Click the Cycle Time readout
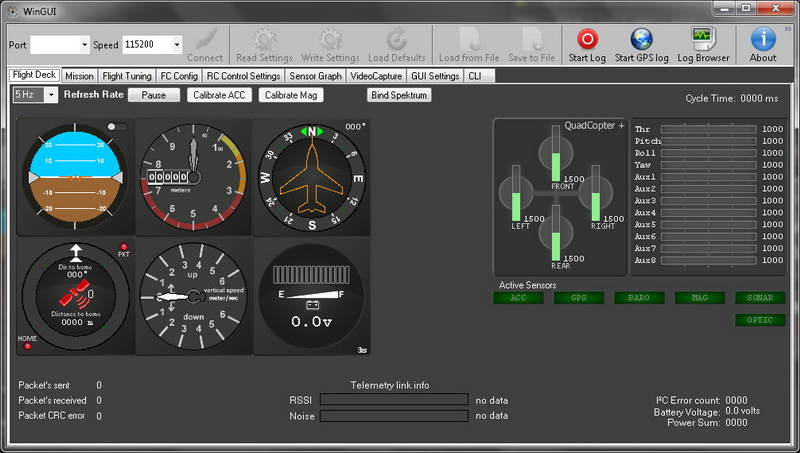Screen dimensions: 800x453 coord(732,98)
